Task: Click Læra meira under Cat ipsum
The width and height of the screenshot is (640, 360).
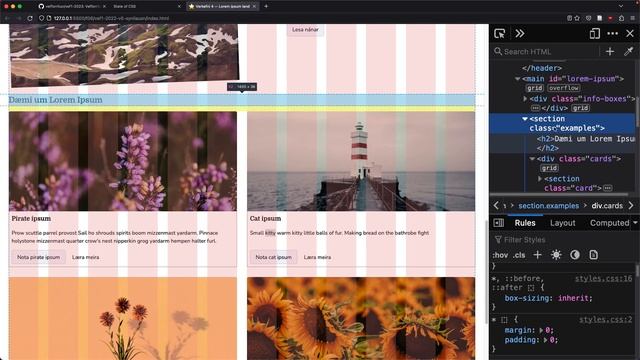Action: pos(317,257)
